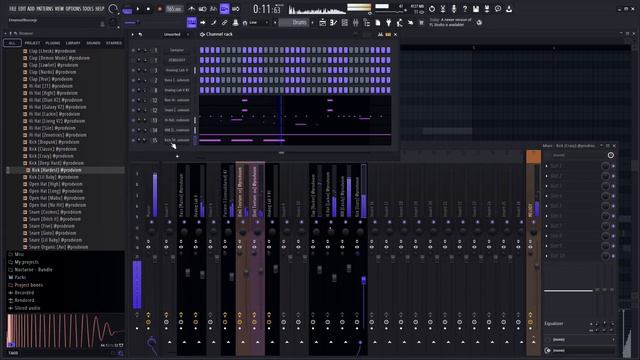Click the slot mix level slider in Mixer panel

[568, 291]
